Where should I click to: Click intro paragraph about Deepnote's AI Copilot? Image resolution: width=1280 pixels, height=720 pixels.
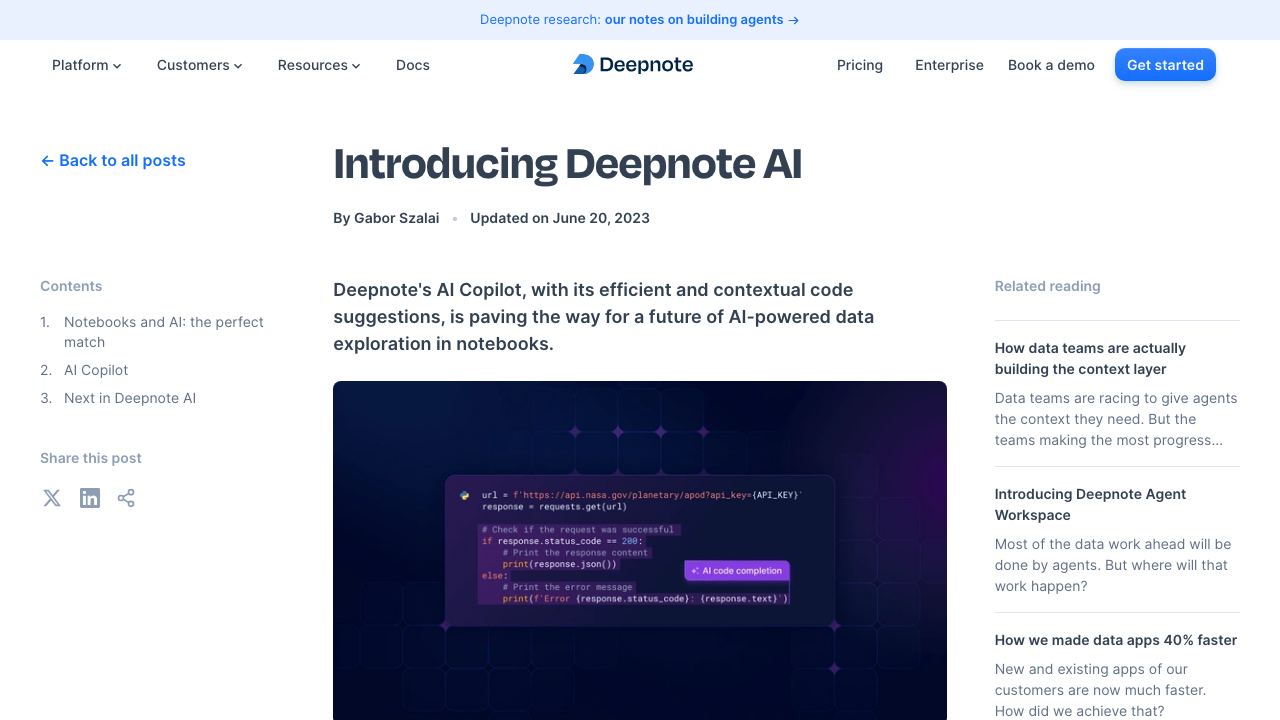point(603,316)
